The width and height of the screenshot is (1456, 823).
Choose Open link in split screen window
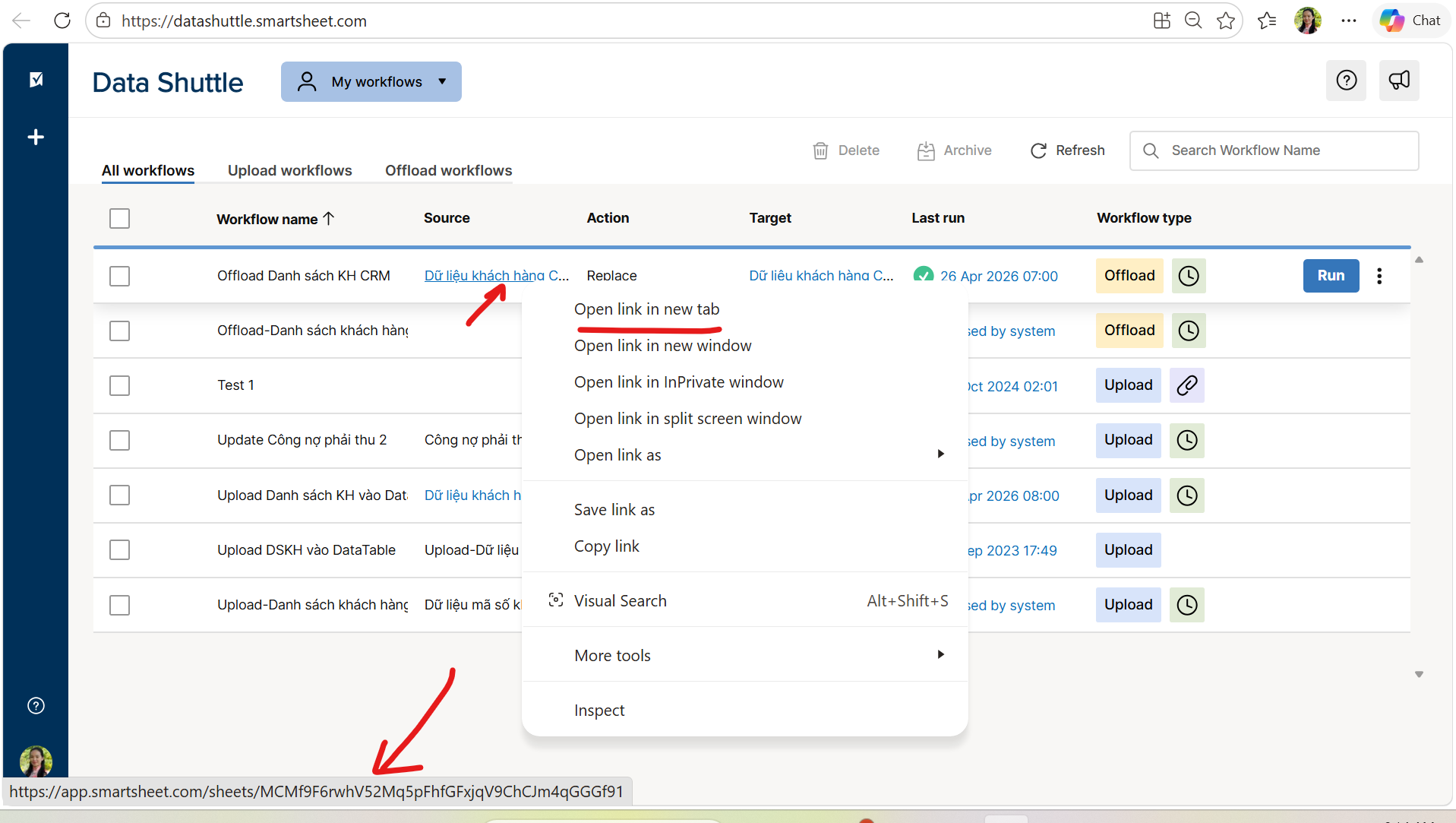coord(687,419)
